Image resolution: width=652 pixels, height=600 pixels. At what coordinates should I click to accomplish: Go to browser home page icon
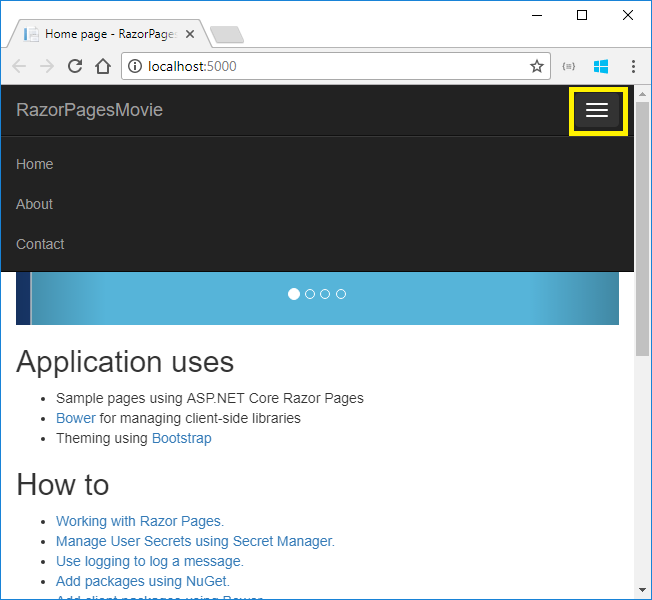click(x=102, y=67)
